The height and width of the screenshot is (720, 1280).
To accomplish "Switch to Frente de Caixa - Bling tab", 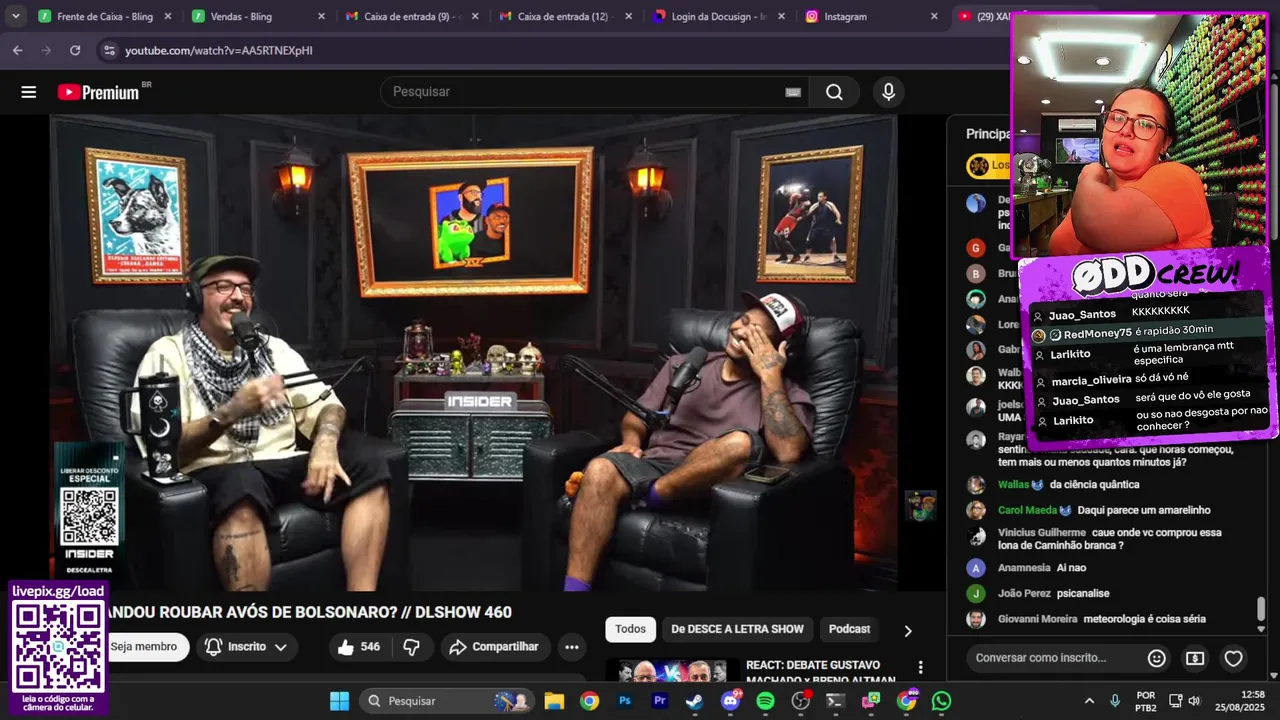I will pos(105,16).
